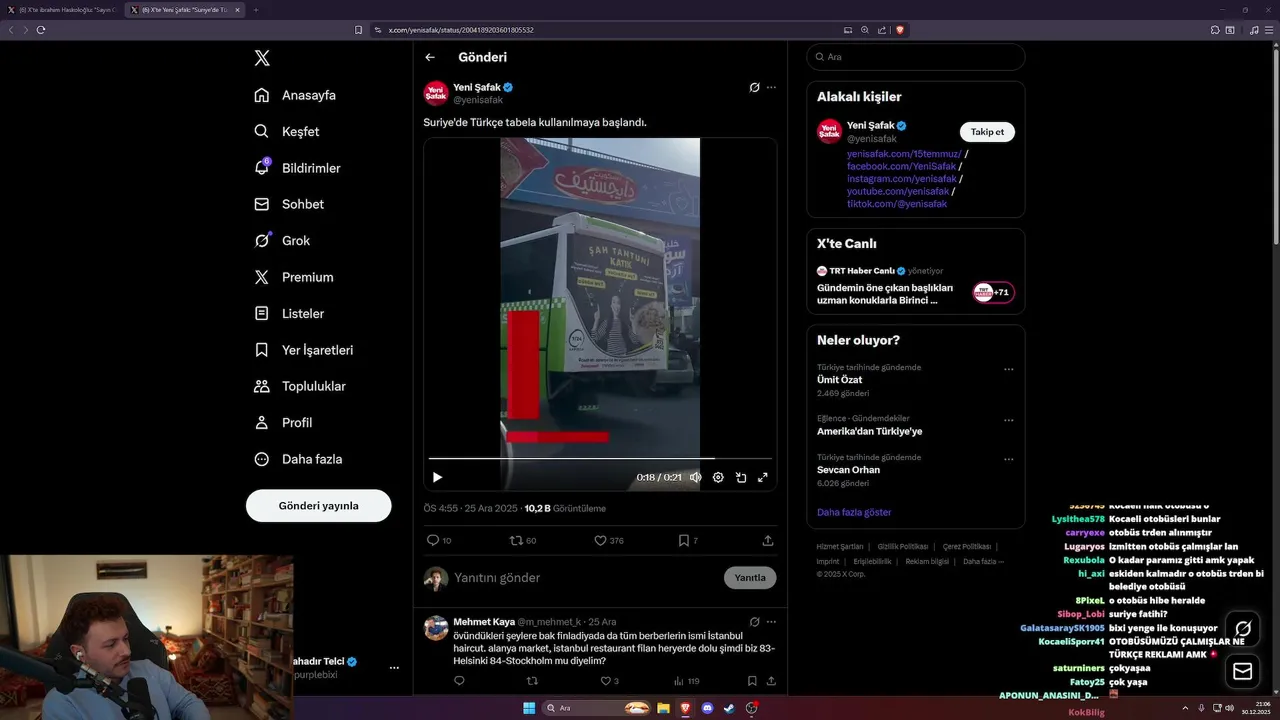Open options for Ümit Özat trend
This screenshot has width=1280, height=720.
click(x=1009, y=369)
